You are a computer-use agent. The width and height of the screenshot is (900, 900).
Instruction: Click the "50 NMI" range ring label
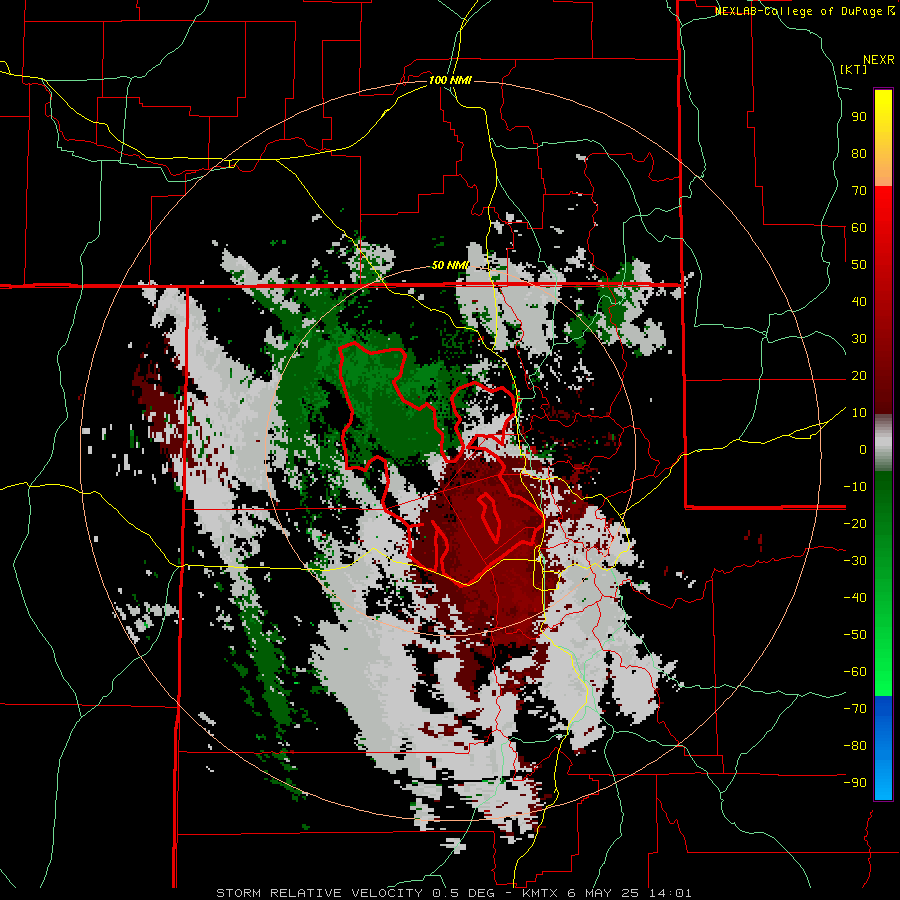click(x=450, y=265)
